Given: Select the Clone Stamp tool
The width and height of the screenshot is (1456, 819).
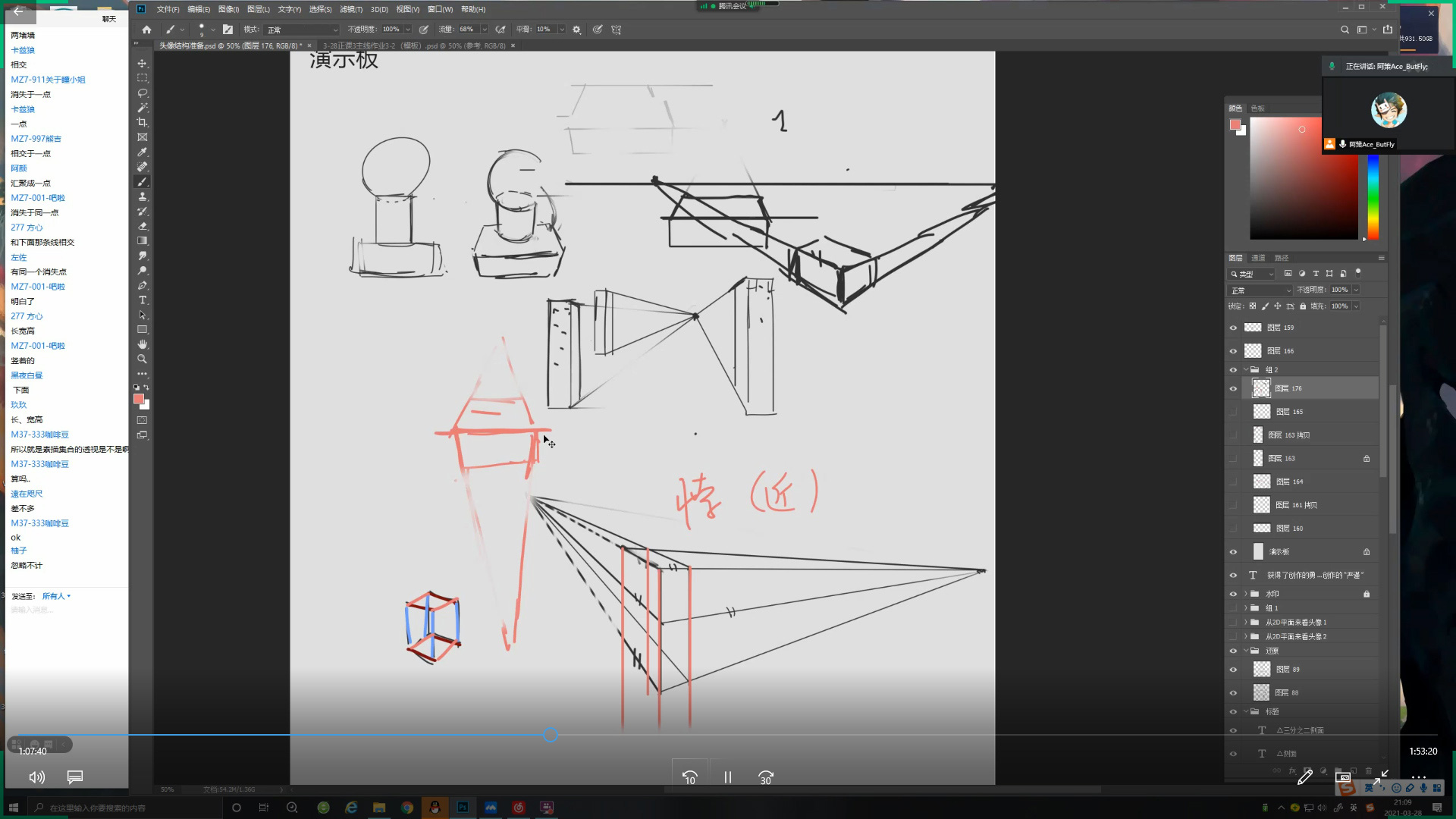Looking at the screenshot, I should [x=142, y=196].
